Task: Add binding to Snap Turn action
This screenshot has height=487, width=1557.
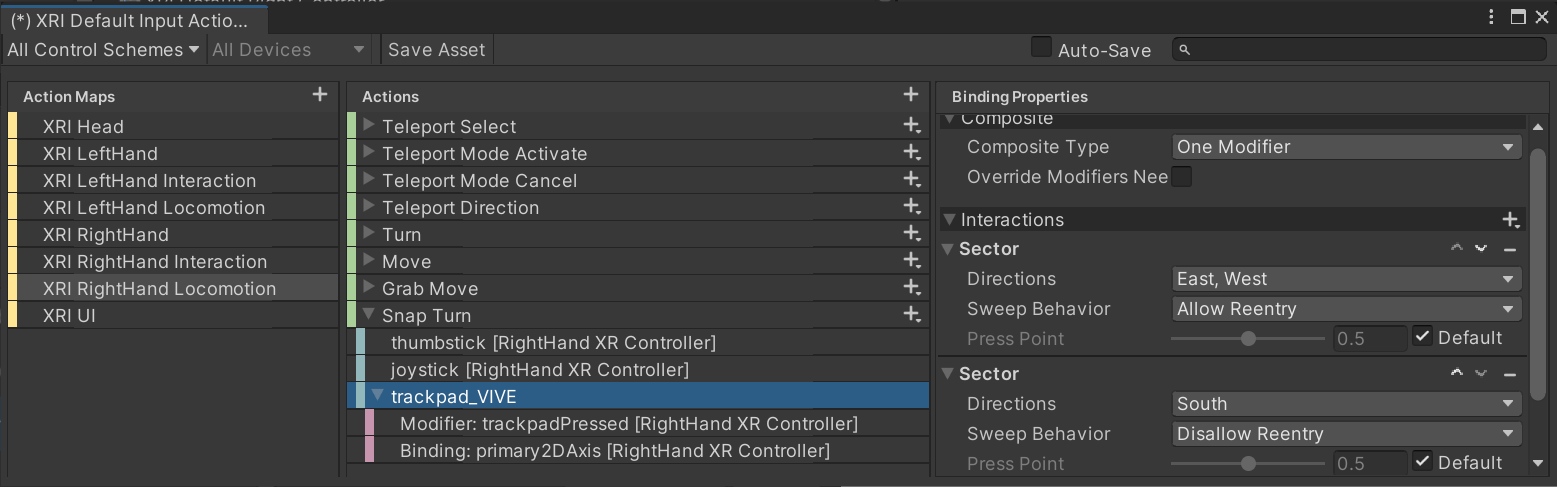Action: point(911,315)
